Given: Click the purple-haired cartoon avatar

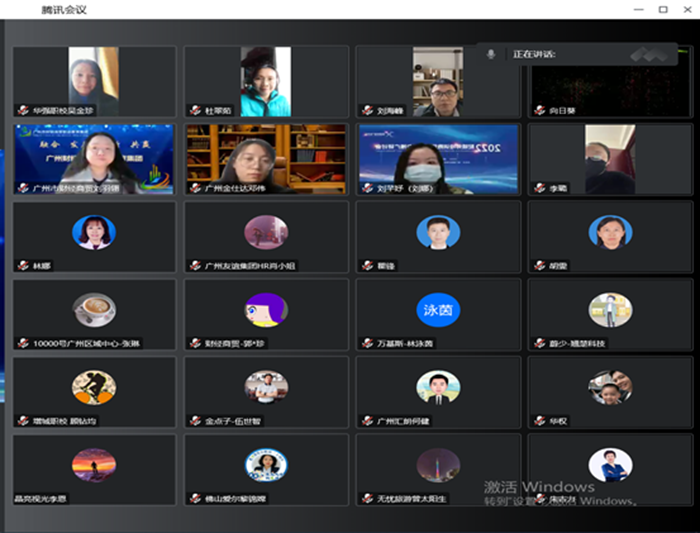Looking at the screenshot, I should [266, 310].
